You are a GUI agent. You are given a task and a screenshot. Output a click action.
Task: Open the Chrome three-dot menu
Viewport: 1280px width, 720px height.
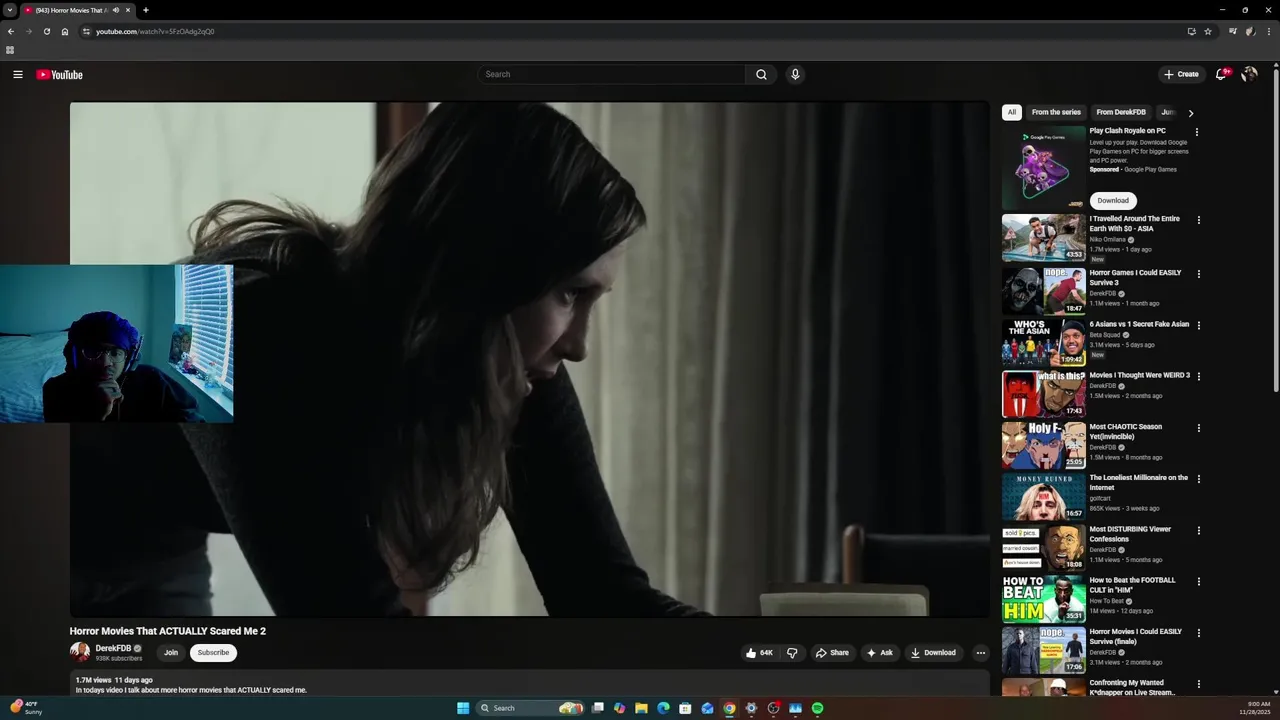point(1269,31)
